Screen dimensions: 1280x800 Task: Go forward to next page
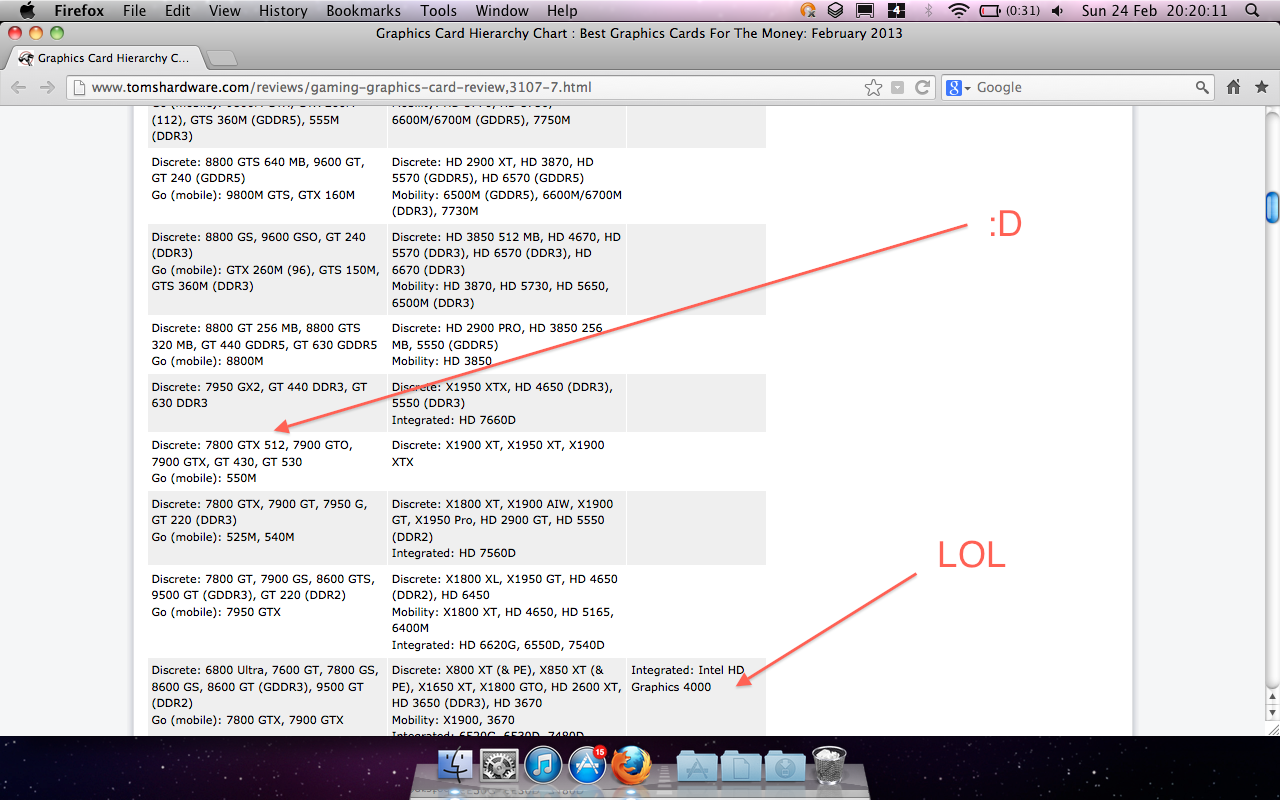coord(47,88)
